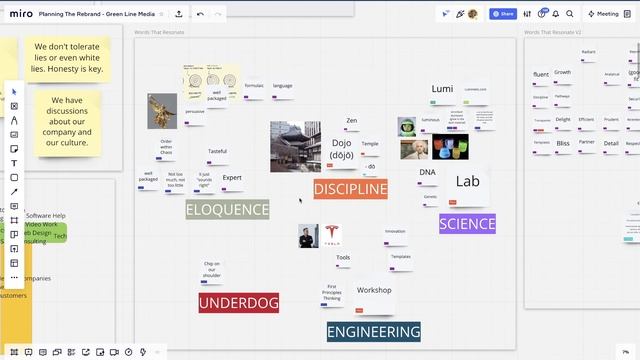Open notifications bell
This screenshot has width=640, height=360.
click(x=556, y=14)
